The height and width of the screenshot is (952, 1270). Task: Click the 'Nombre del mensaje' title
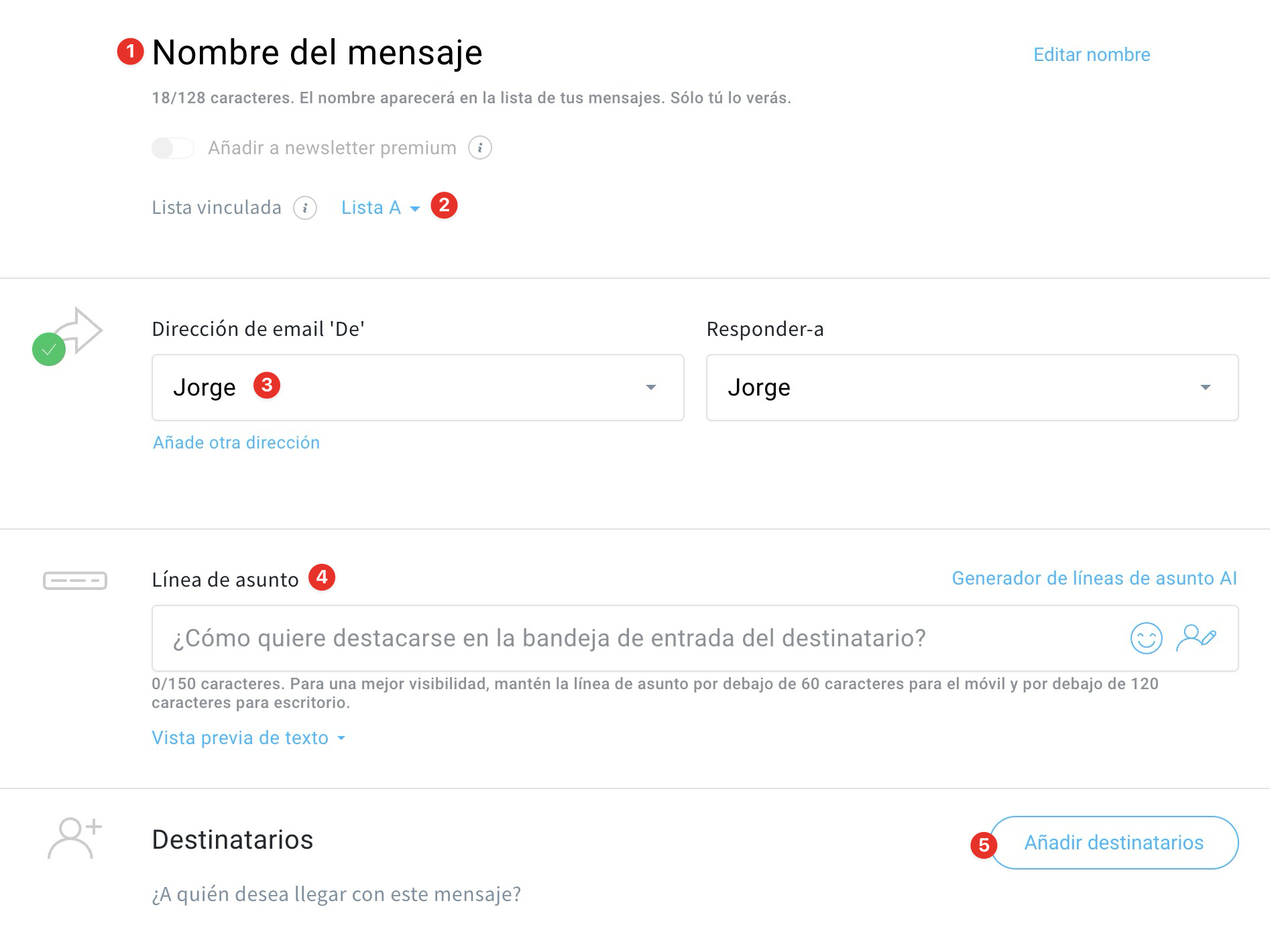coord(316,52)
